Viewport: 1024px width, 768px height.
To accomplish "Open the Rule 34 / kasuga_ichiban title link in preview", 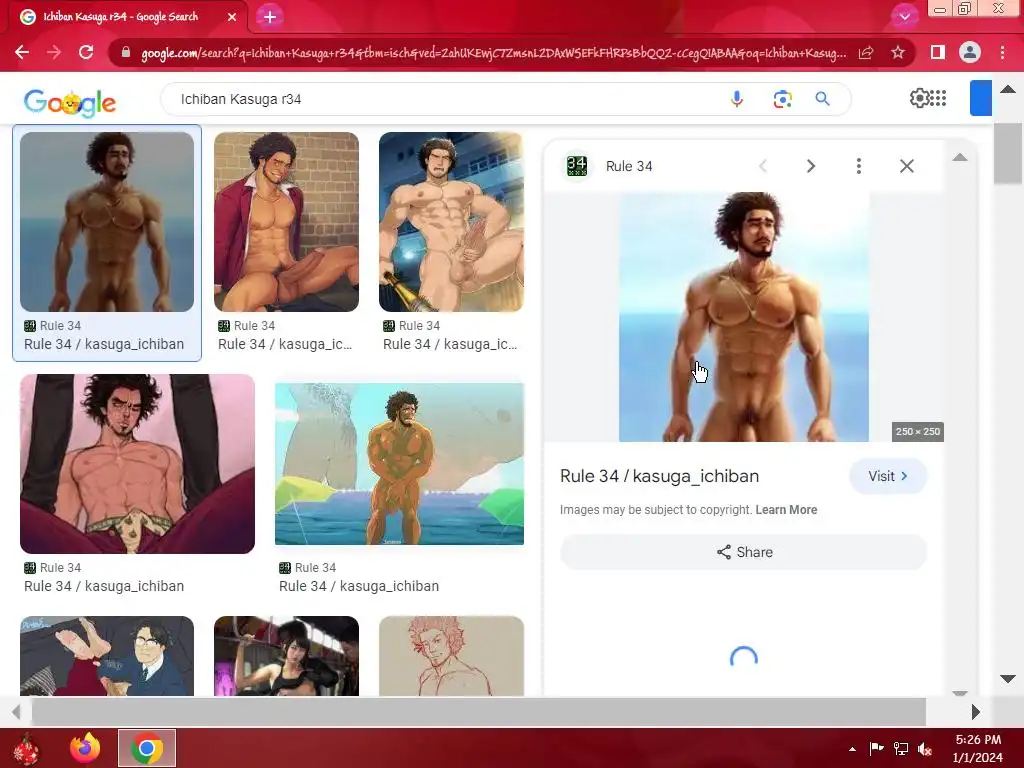I will click(660, 476).
